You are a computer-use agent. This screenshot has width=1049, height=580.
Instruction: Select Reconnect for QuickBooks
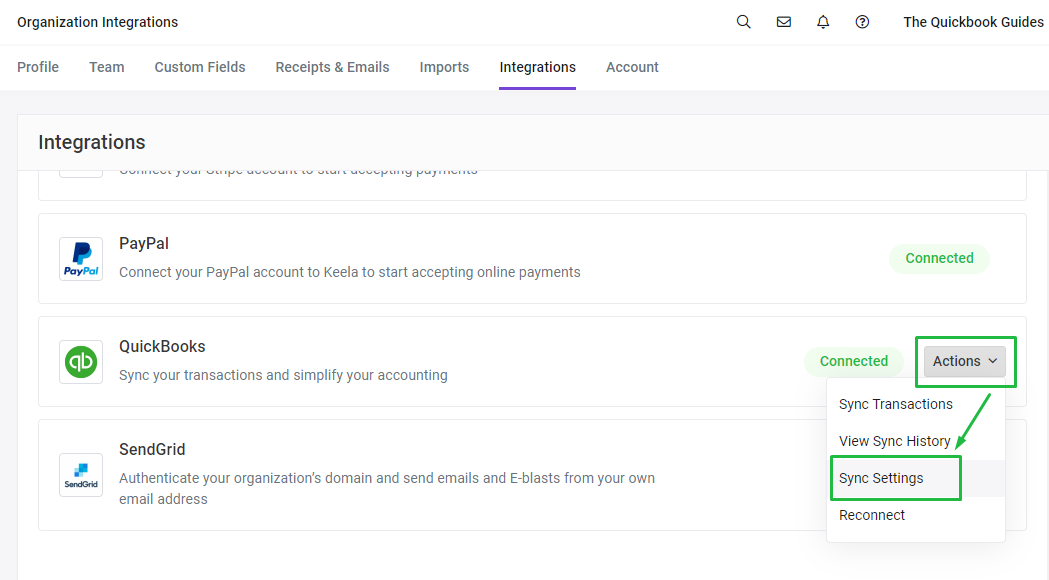871,515
